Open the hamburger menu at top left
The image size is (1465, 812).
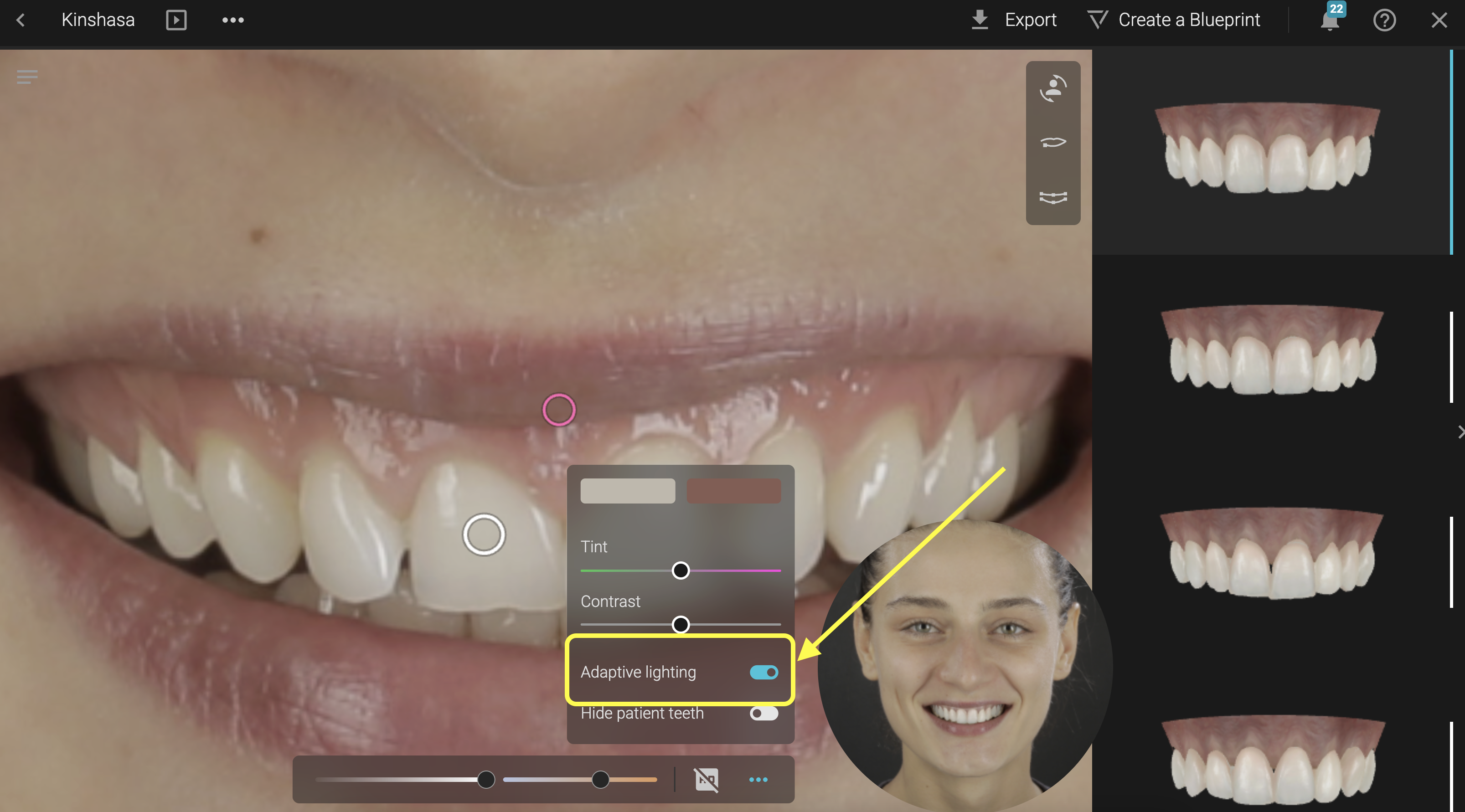pos(27,77)
